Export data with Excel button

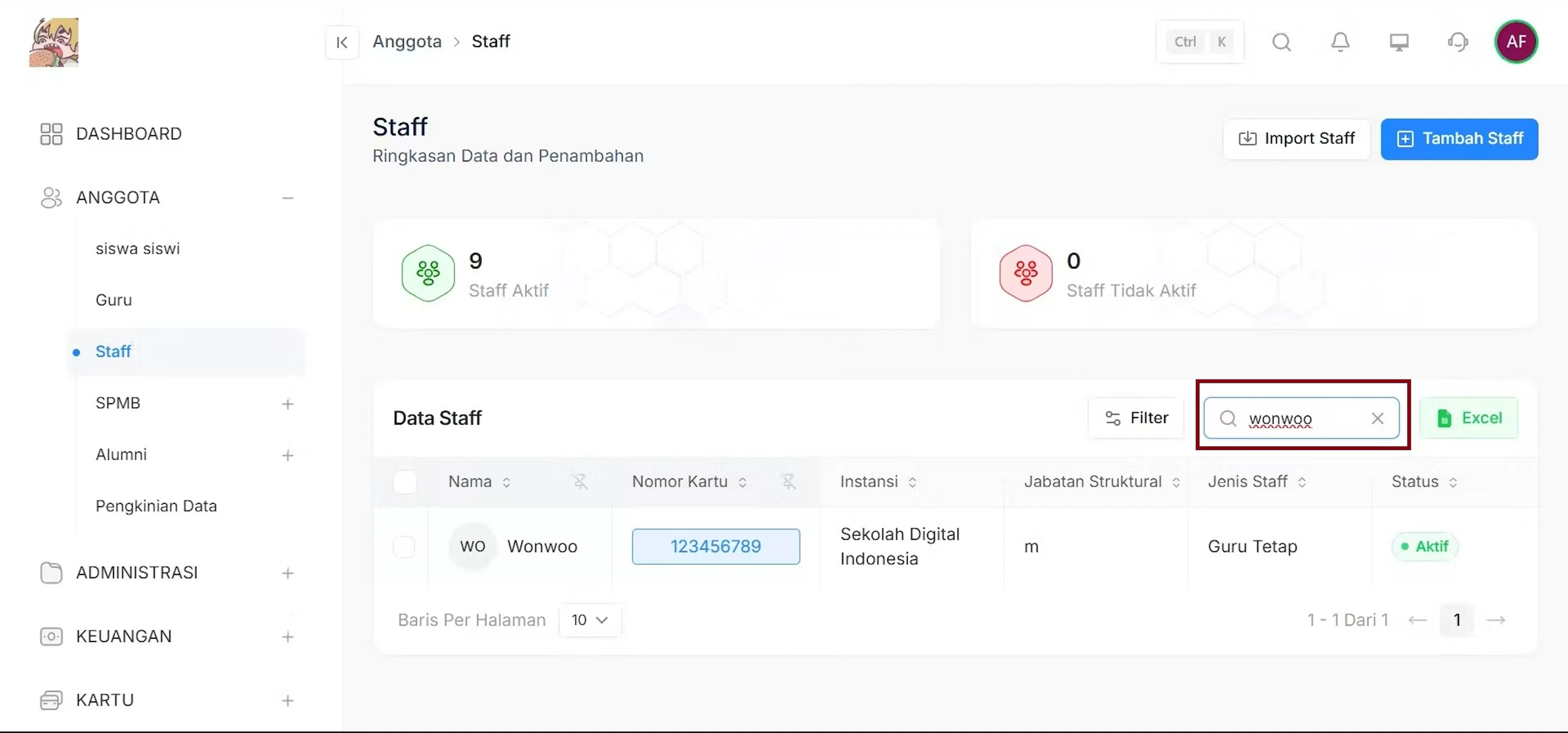1469,419
